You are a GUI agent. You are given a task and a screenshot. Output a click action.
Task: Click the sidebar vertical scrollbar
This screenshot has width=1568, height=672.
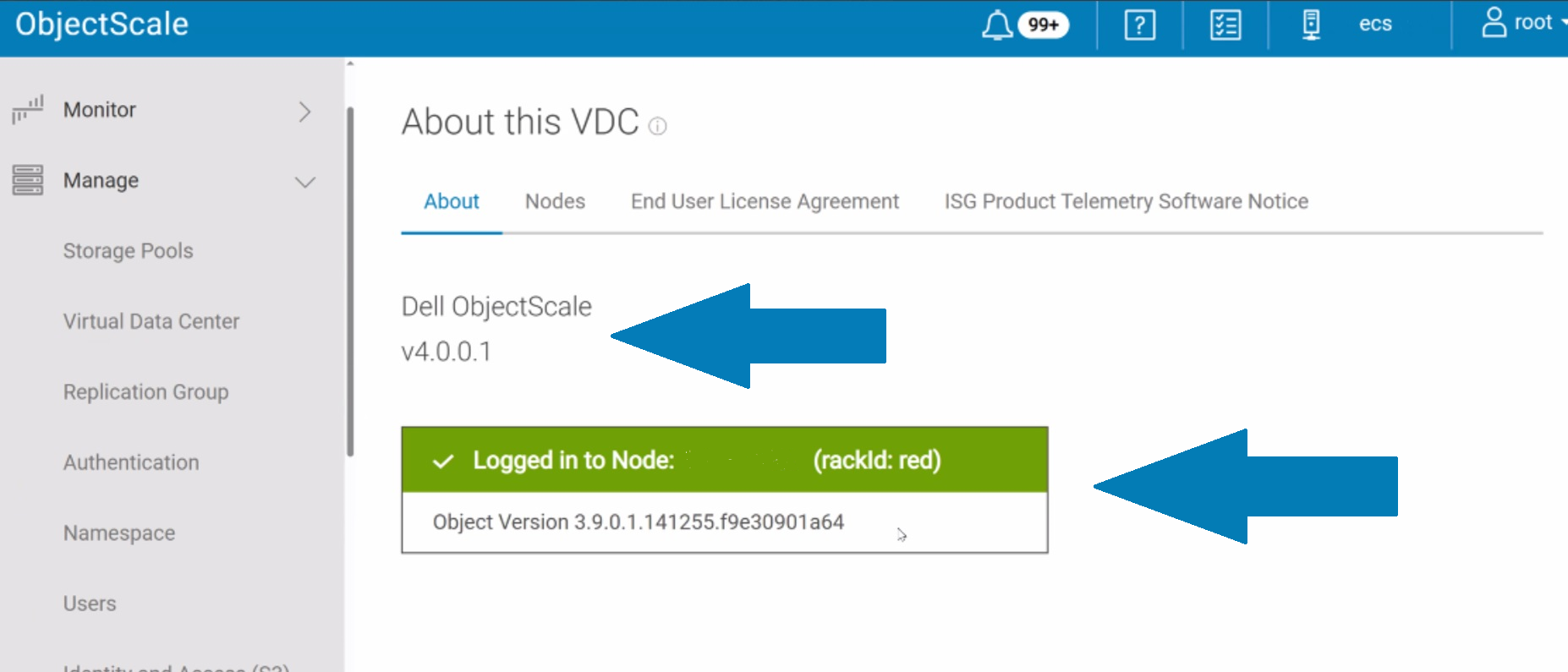click(349, 279)
